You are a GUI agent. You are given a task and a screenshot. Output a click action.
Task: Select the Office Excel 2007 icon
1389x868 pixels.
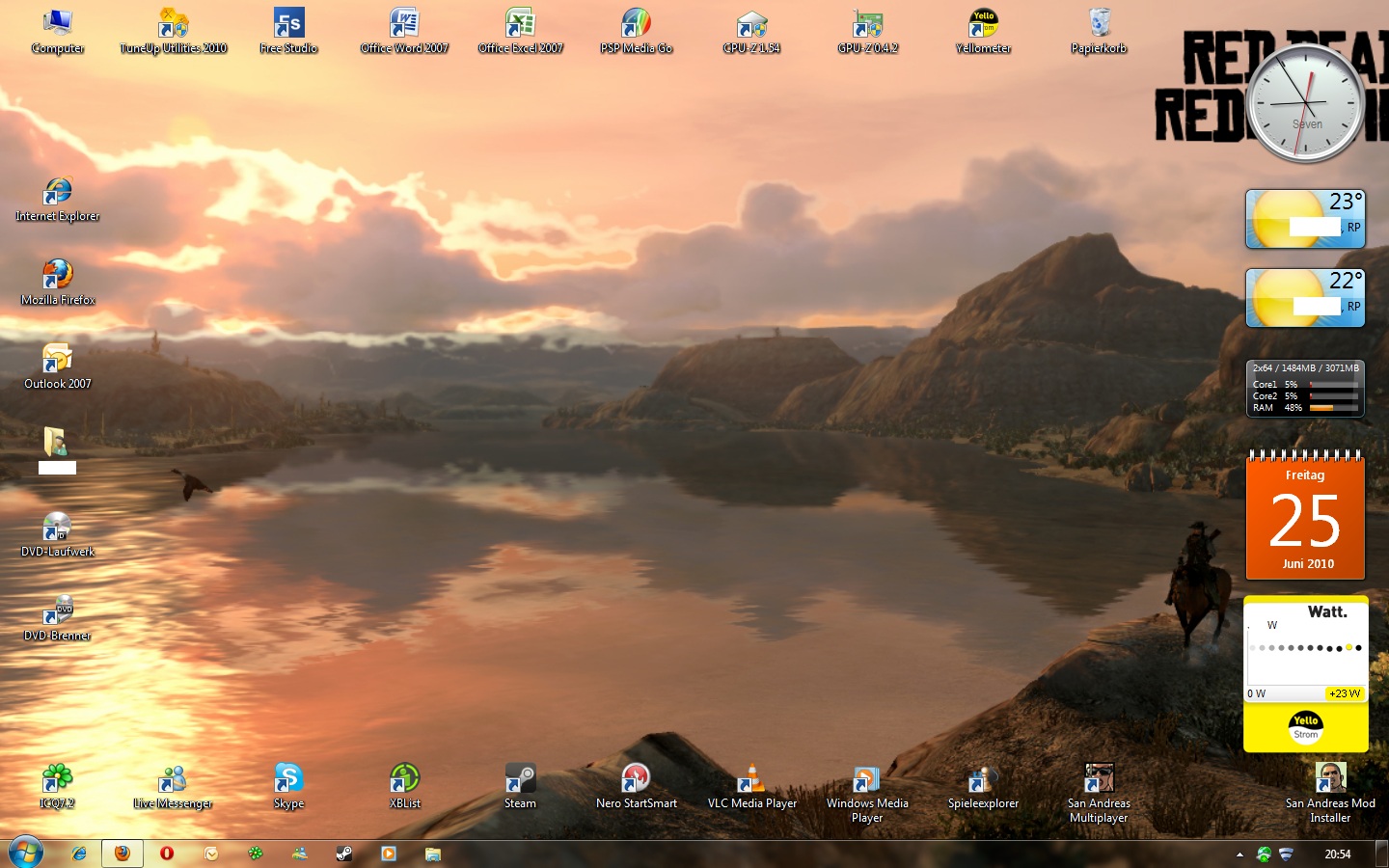520,31
